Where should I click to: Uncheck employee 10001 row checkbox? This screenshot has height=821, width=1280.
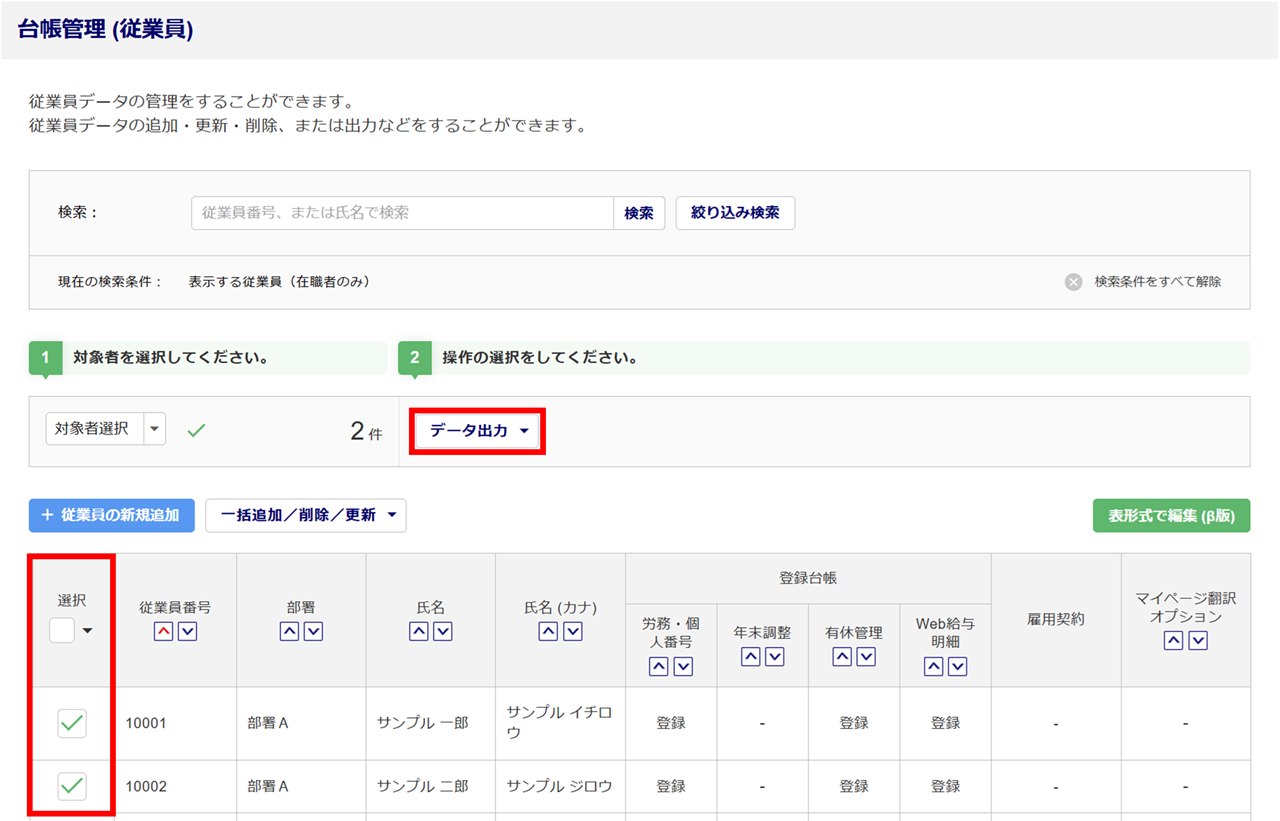click(x=72, y=723)
